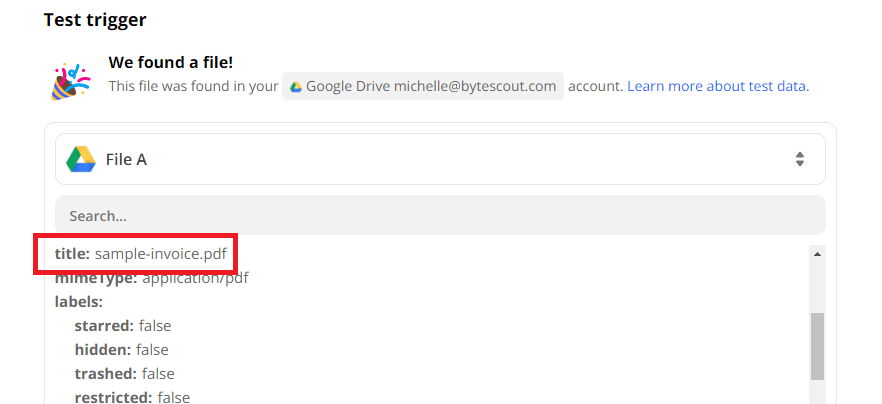This screenshot has height=404, width=882.
Task: Click the Google Drive michelle@bytescout.com account badge
Action: click(422, 86)
